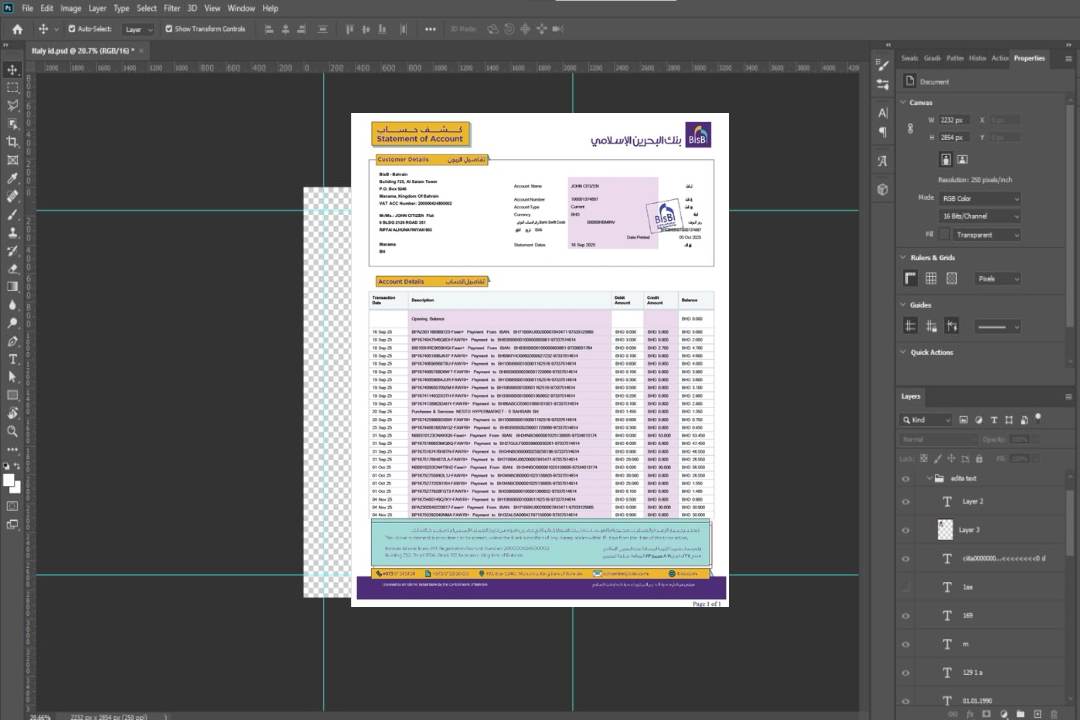Open the RGB Color mode dropdown

[979, 198]
